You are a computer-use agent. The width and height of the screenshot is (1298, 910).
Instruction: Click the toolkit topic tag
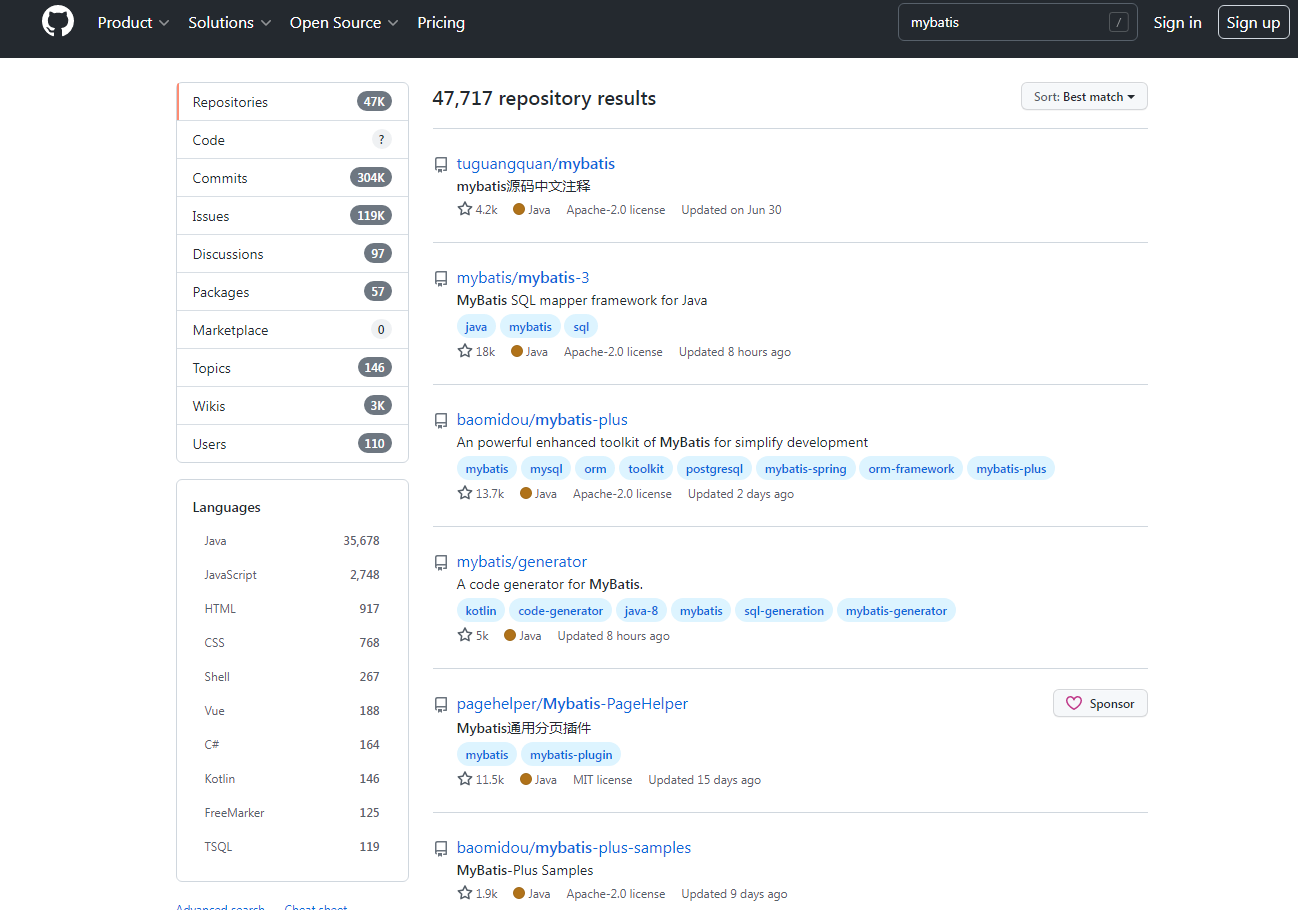point(646,469)
